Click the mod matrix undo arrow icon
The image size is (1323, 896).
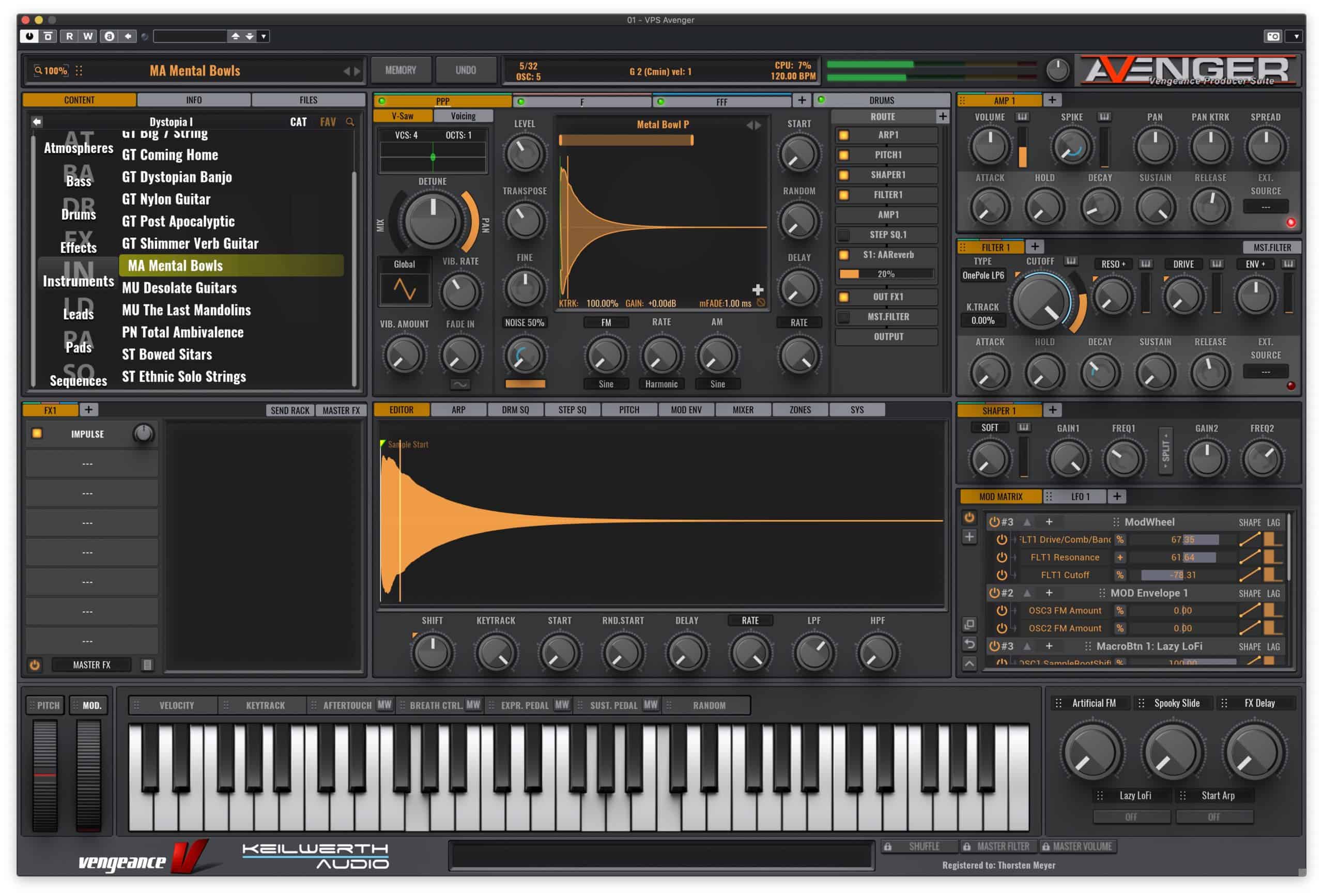click(969, 644)
